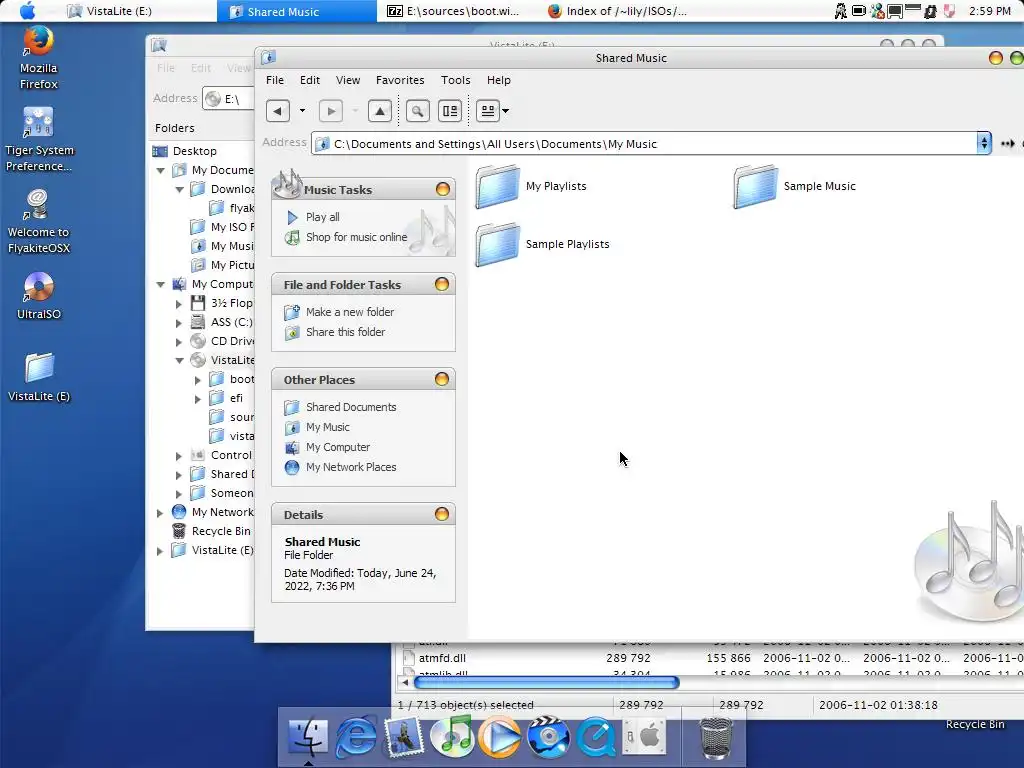
Task: Open the Tools menu
Action: pyautogui.click(x=455, y=80)
